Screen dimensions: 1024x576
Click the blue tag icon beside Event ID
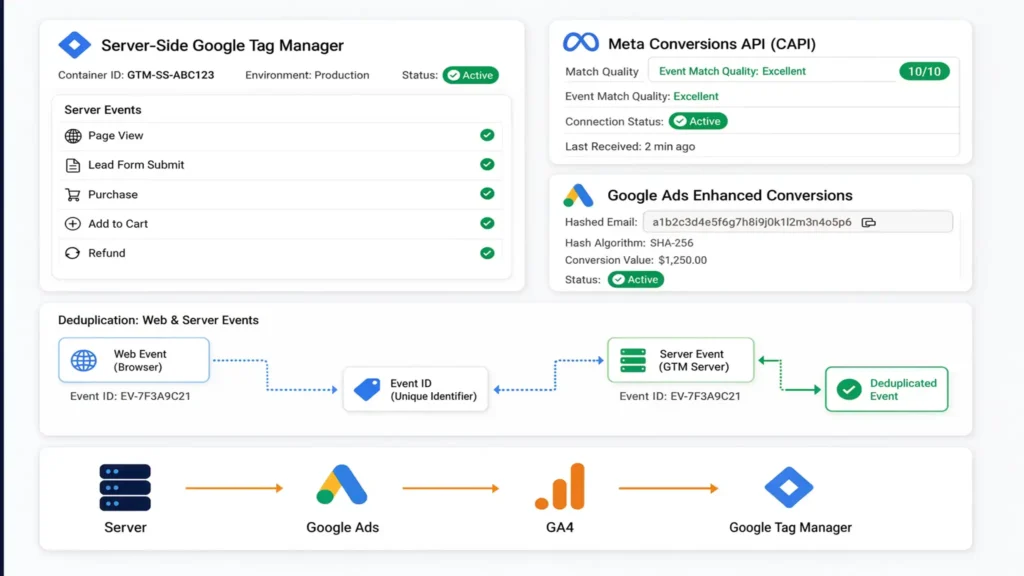tap(367, 389)
